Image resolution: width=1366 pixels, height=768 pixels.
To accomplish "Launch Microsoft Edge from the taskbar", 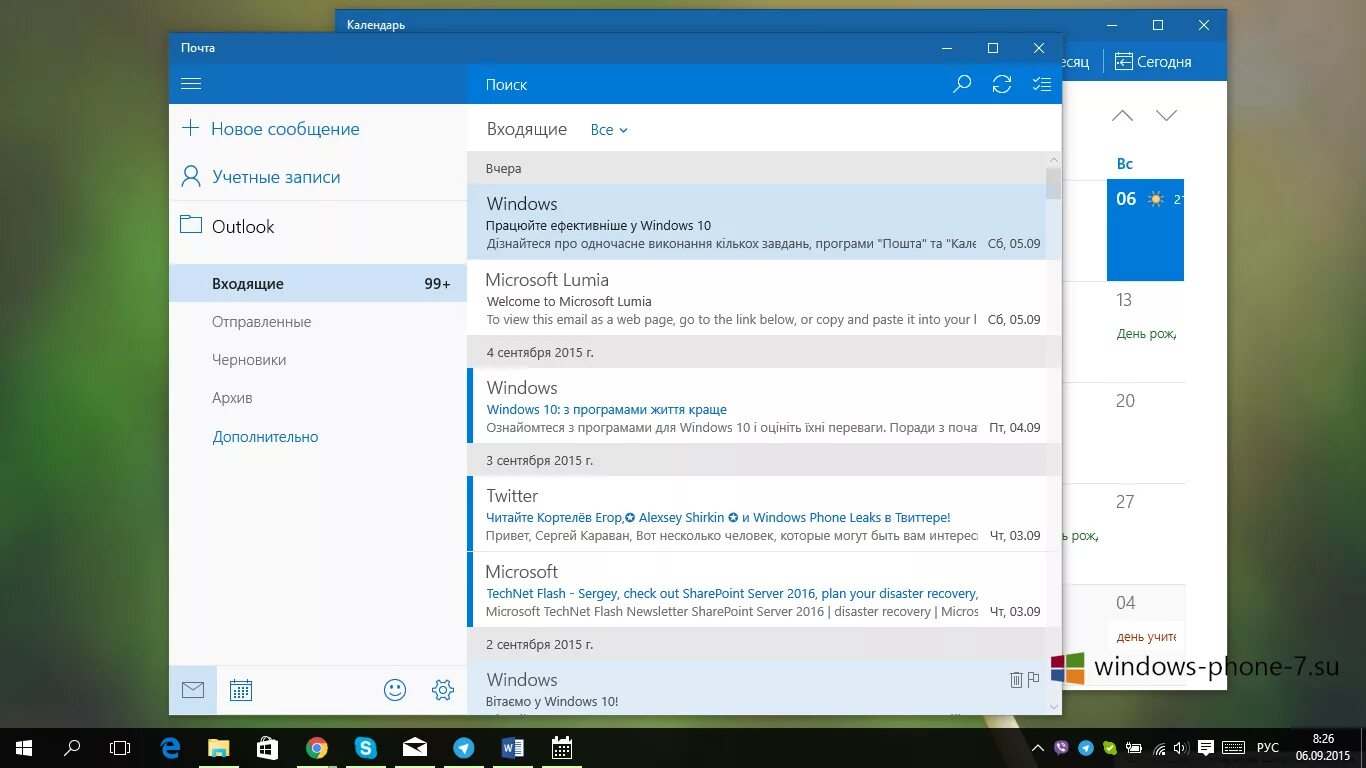I will click(x=170, y=747).
